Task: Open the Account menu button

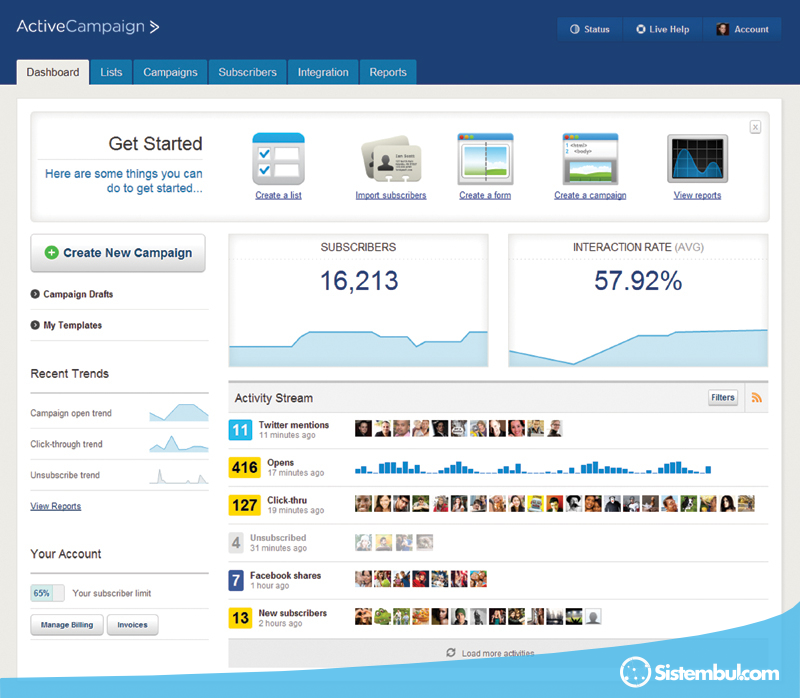Action: pyautogui.click(x=742, y=29)
